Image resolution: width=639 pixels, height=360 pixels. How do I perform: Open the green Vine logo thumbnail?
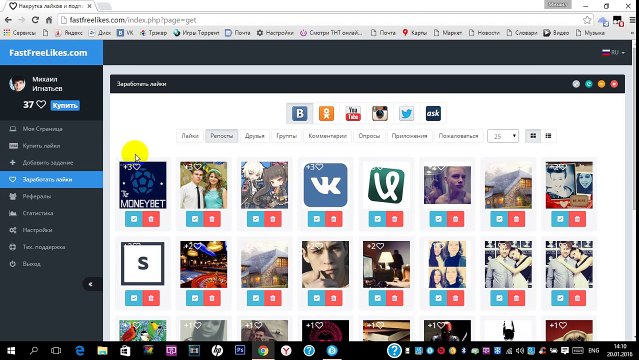point(386,185)
